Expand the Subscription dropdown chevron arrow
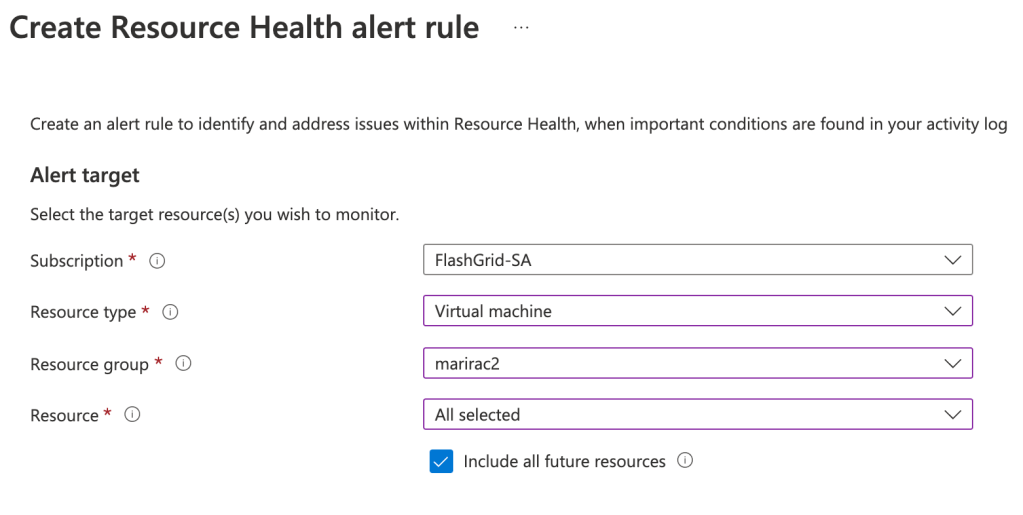The width and height of the screenshot is (1023, 515). (x=951, y=260)
